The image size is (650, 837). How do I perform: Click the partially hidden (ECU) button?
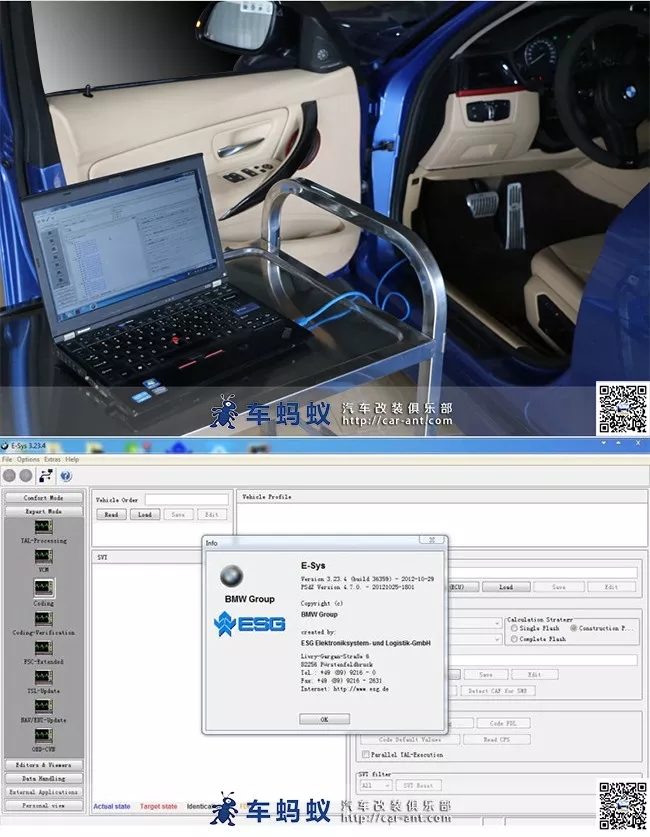pos(463,587)
